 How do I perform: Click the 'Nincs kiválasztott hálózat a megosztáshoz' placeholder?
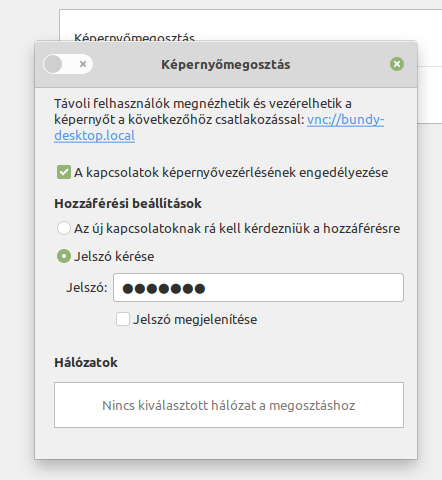pos(229,405)
